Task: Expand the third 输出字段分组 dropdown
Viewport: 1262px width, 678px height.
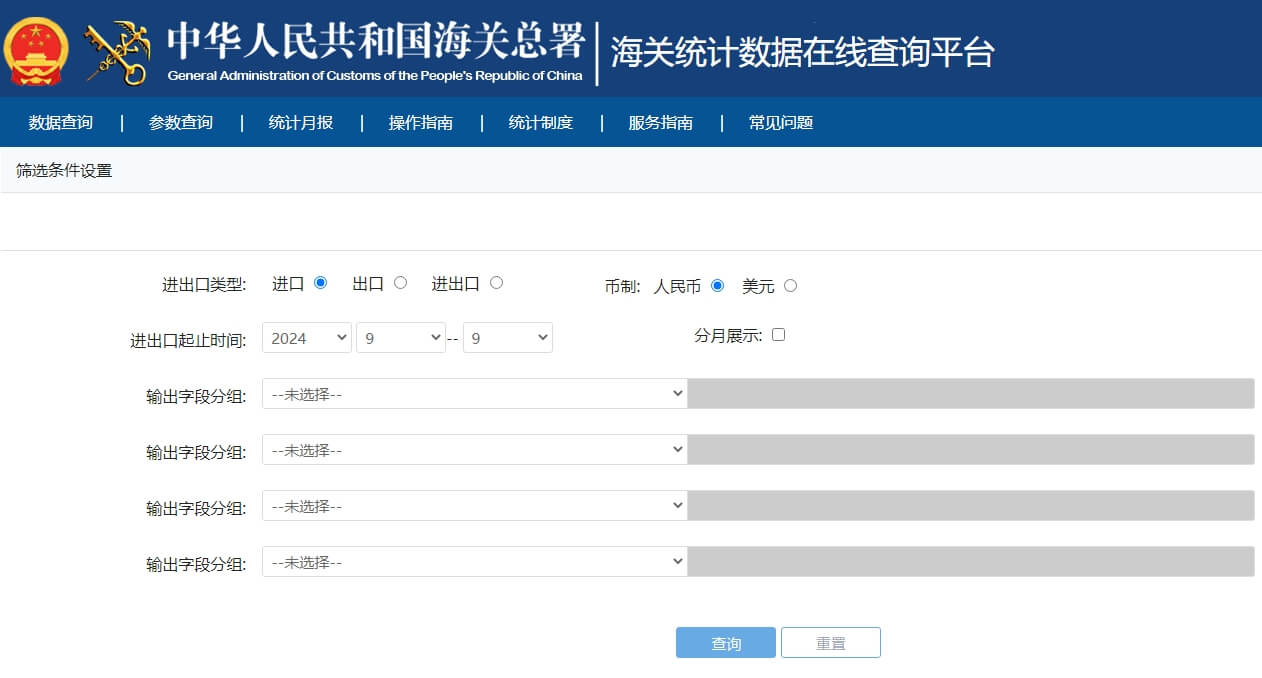Action: pos(475,506)
